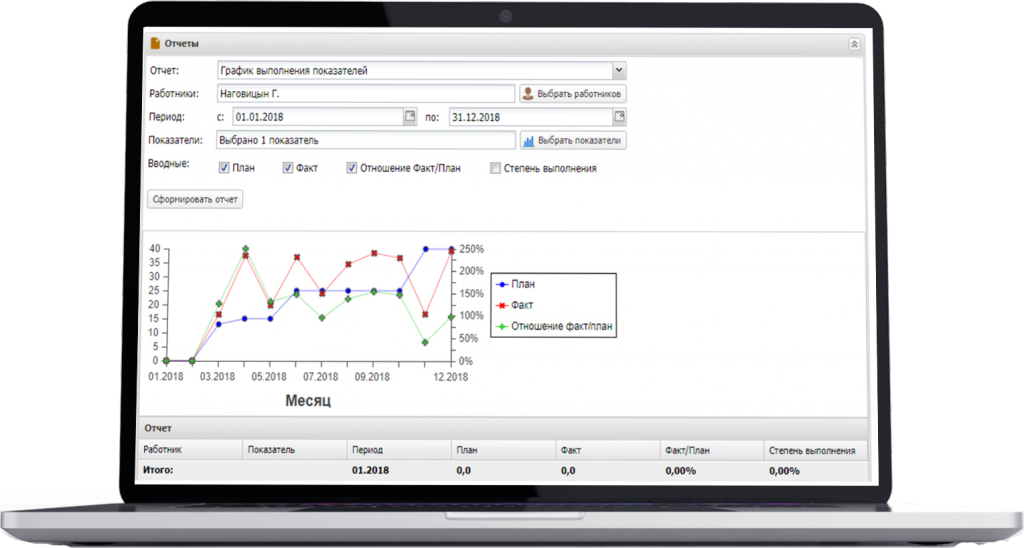Click the end date field 31.12.2018
This screenshot has width=1024, height=548.
click(x=531, y=117)
